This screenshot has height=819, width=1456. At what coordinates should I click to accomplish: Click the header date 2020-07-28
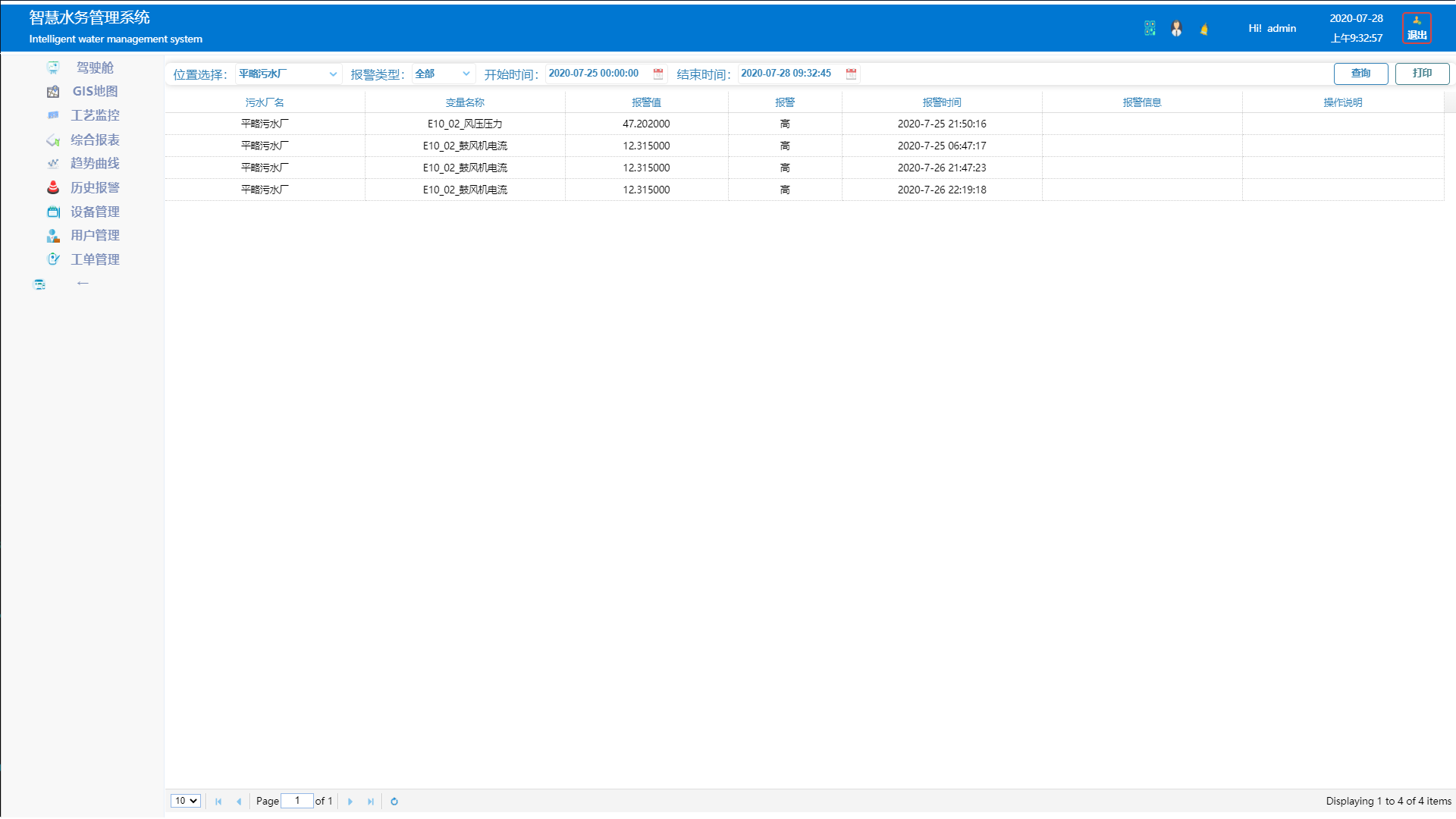click(1356, 18)
